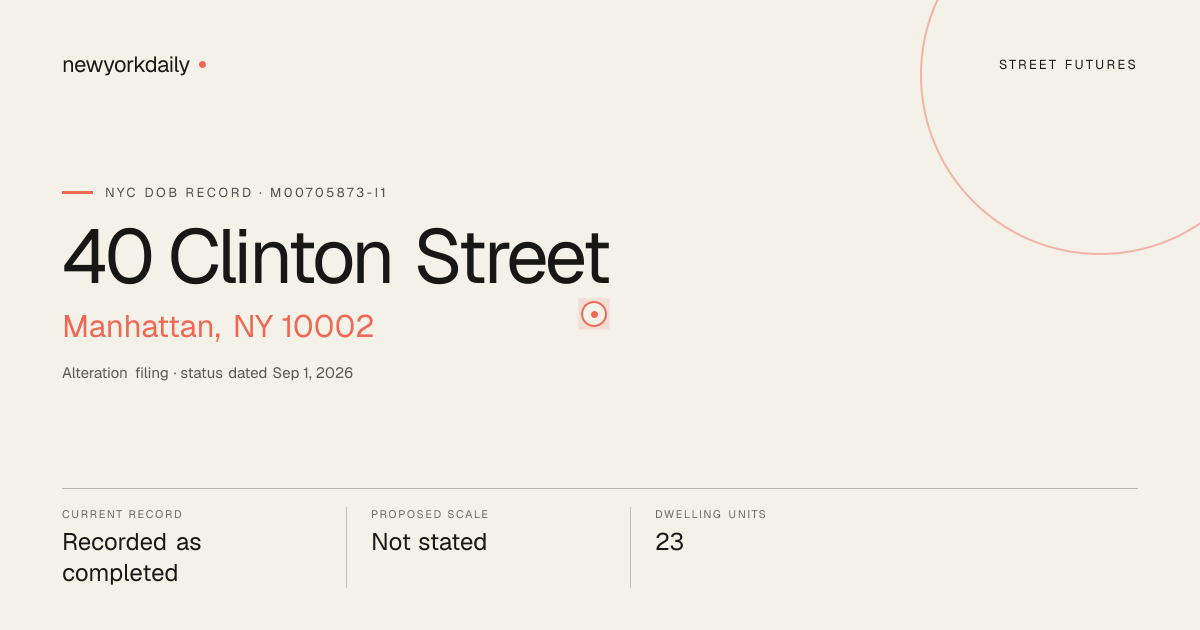
Task: Select the Manhattan, NY 10002 address text
Action: pyautogui.click(x=218, y=326)
